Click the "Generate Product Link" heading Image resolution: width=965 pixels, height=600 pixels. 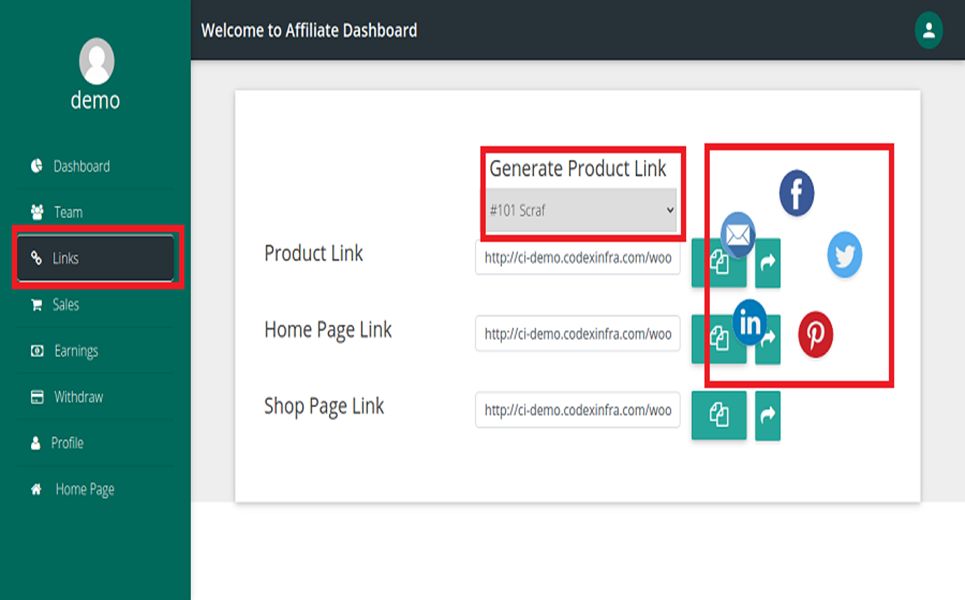(577, 169)
